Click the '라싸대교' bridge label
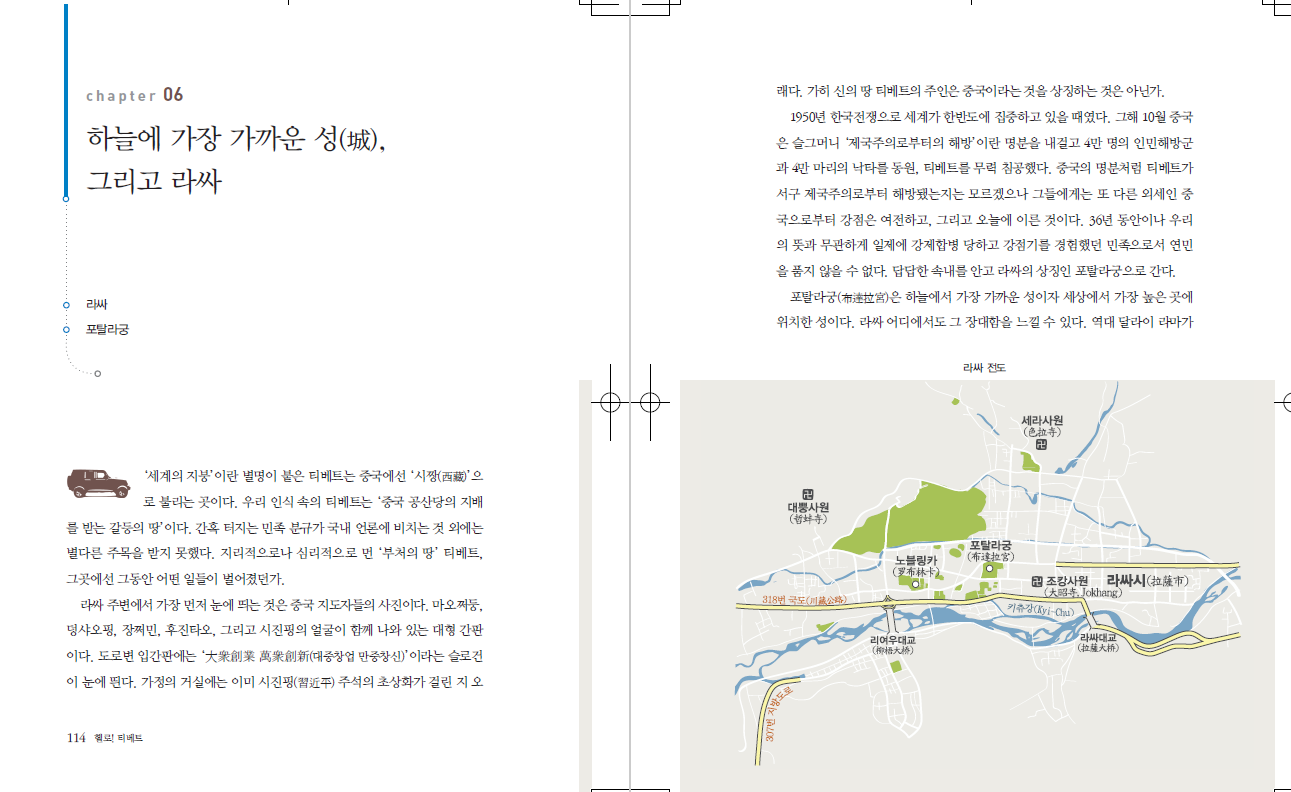This screenshot has height=792, width=1291. (x=1097, y=636)
